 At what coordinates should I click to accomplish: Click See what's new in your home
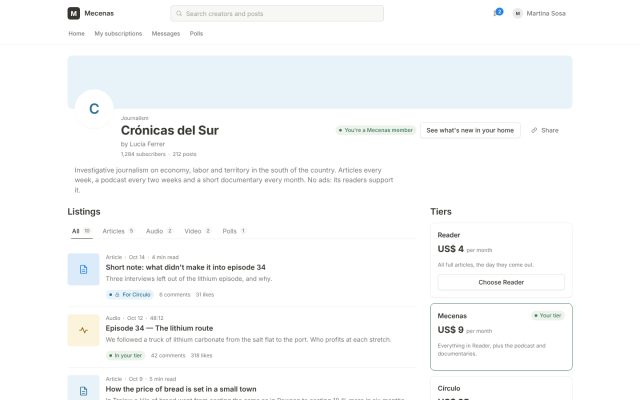[x=470, y=131]
